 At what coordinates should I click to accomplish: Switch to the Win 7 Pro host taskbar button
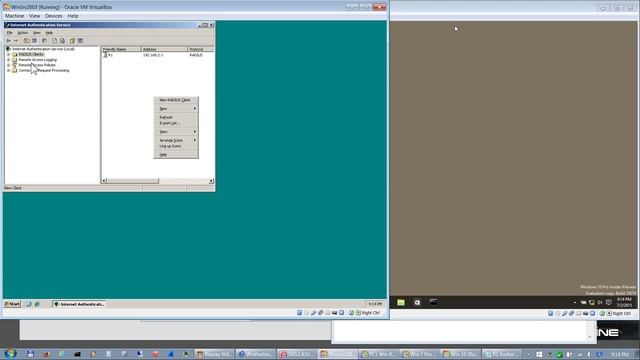[419, 354]
